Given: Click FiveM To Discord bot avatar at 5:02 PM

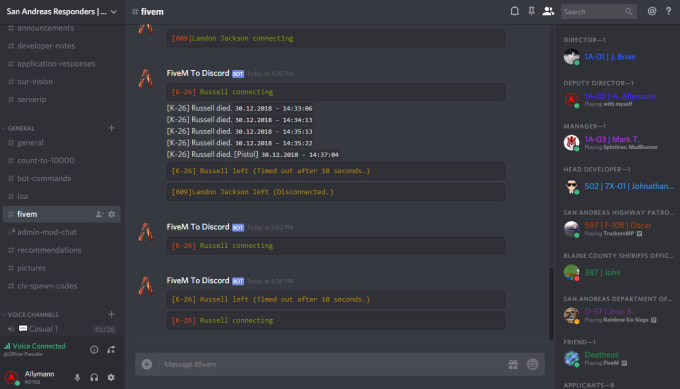Looking at the screenshot, I should point(146,232).
